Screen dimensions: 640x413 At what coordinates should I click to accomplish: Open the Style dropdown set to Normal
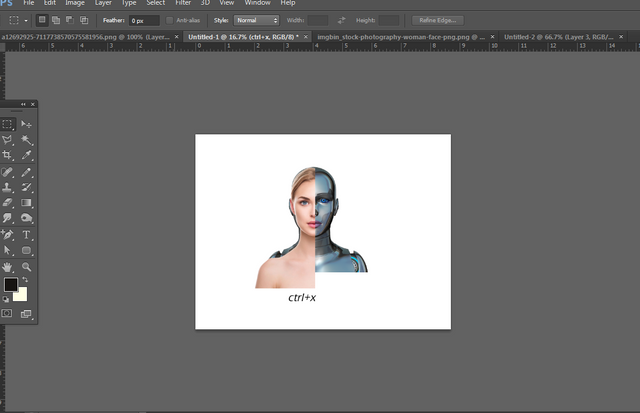[256, 20]
